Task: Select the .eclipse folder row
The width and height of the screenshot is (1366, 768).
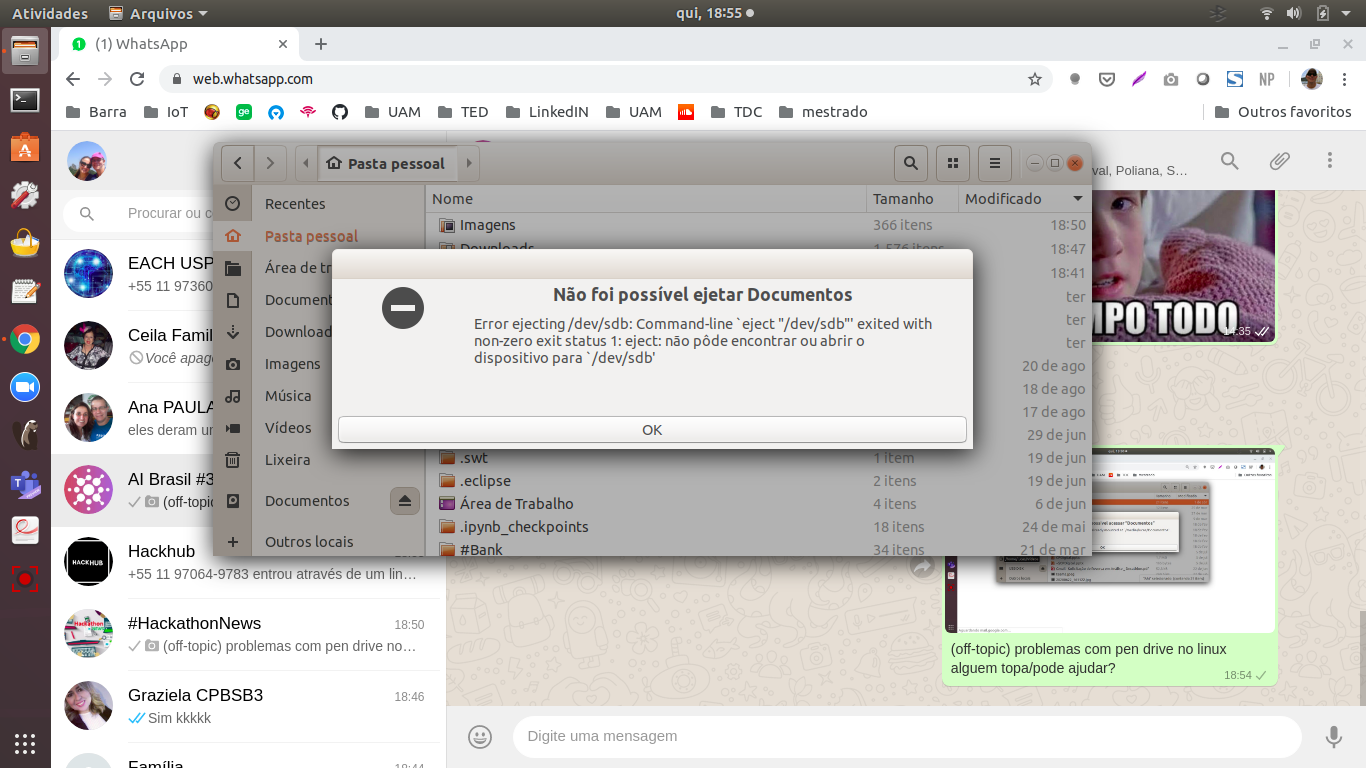Action: tap(760, 481)
